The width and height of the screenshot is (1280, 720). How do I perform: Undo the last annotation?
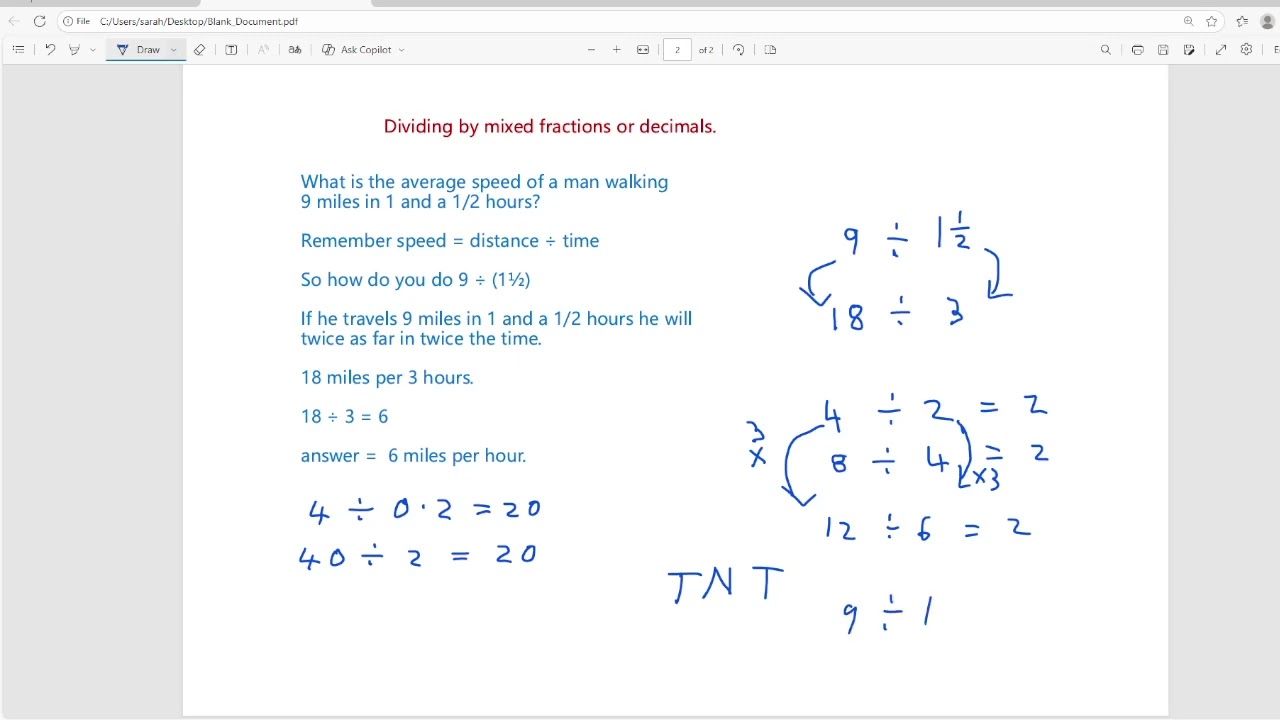50,49
